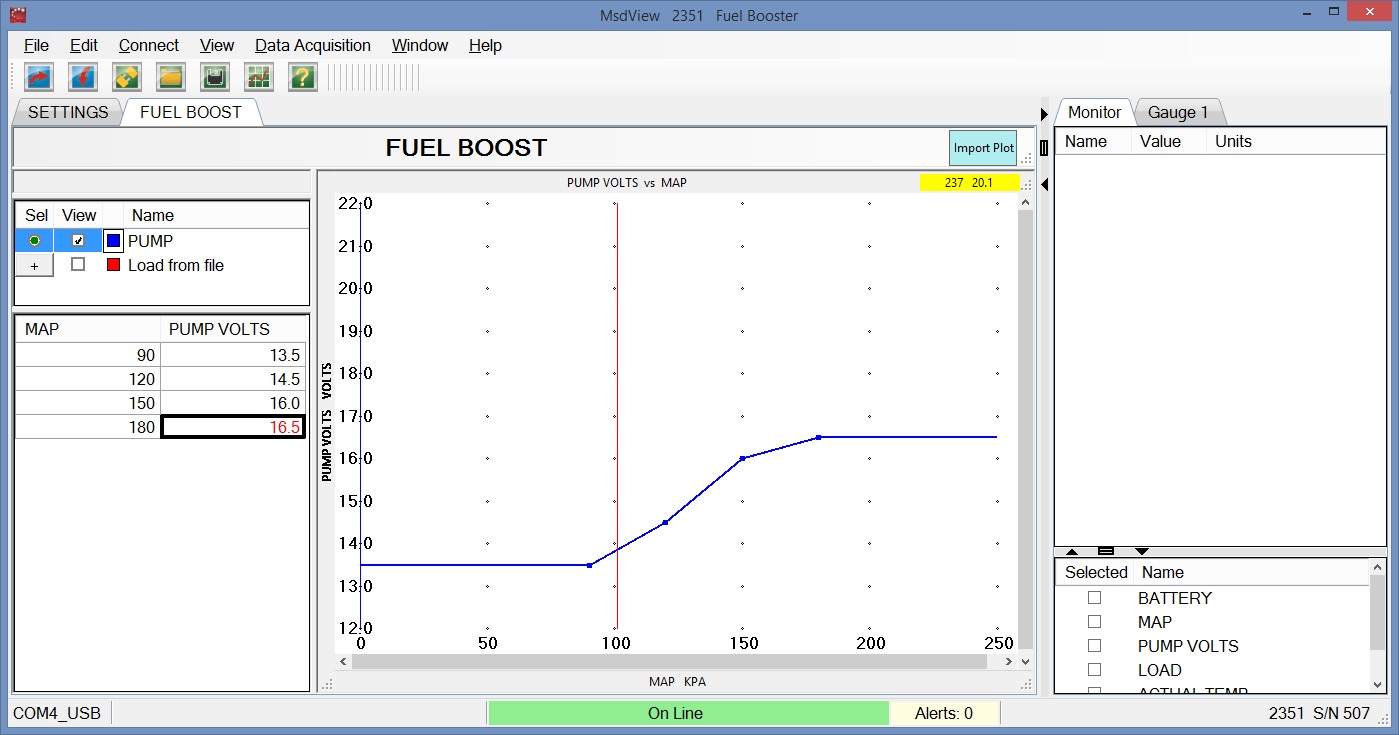1399x735 pixels.
Task: Click the red down-arrow toolbar icon
Action: [83, 77]
